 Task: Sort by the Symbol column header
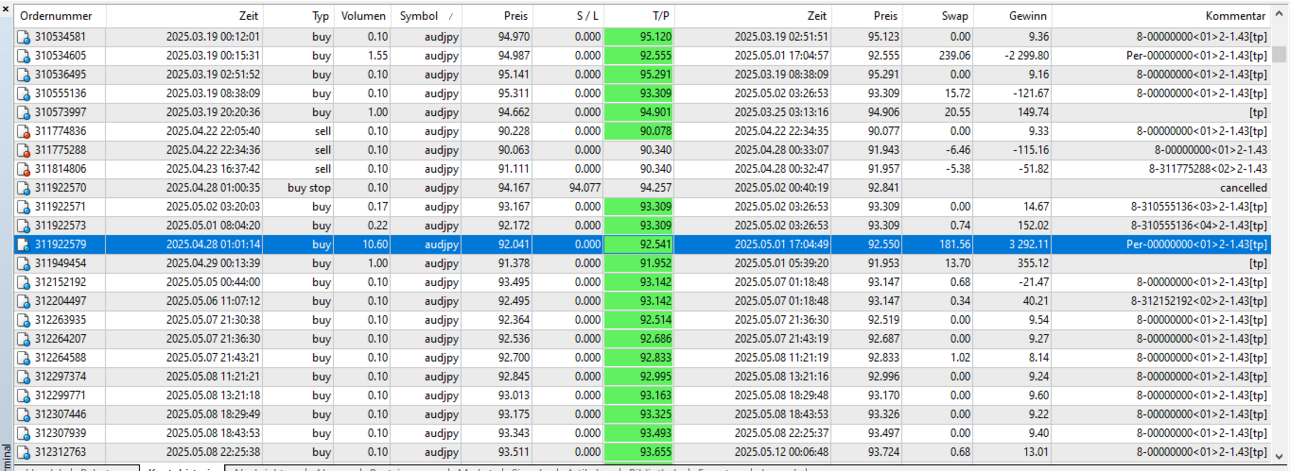(x=425, y=16)
